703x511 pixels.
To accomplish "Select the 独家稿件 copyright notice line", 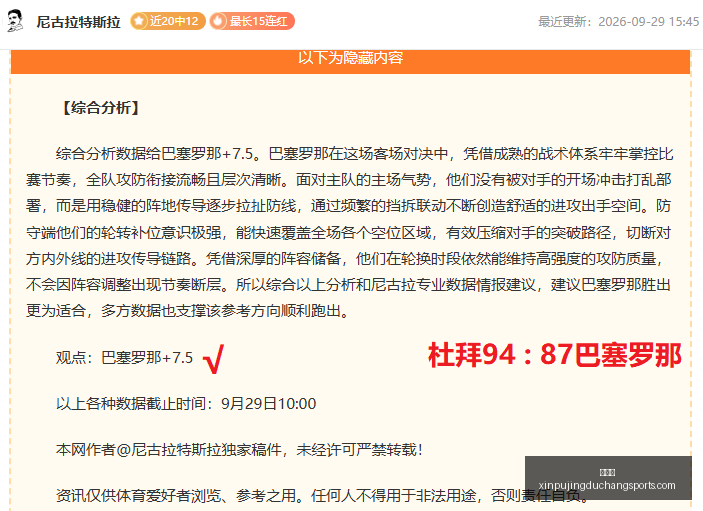I will (x=239, y=450).
